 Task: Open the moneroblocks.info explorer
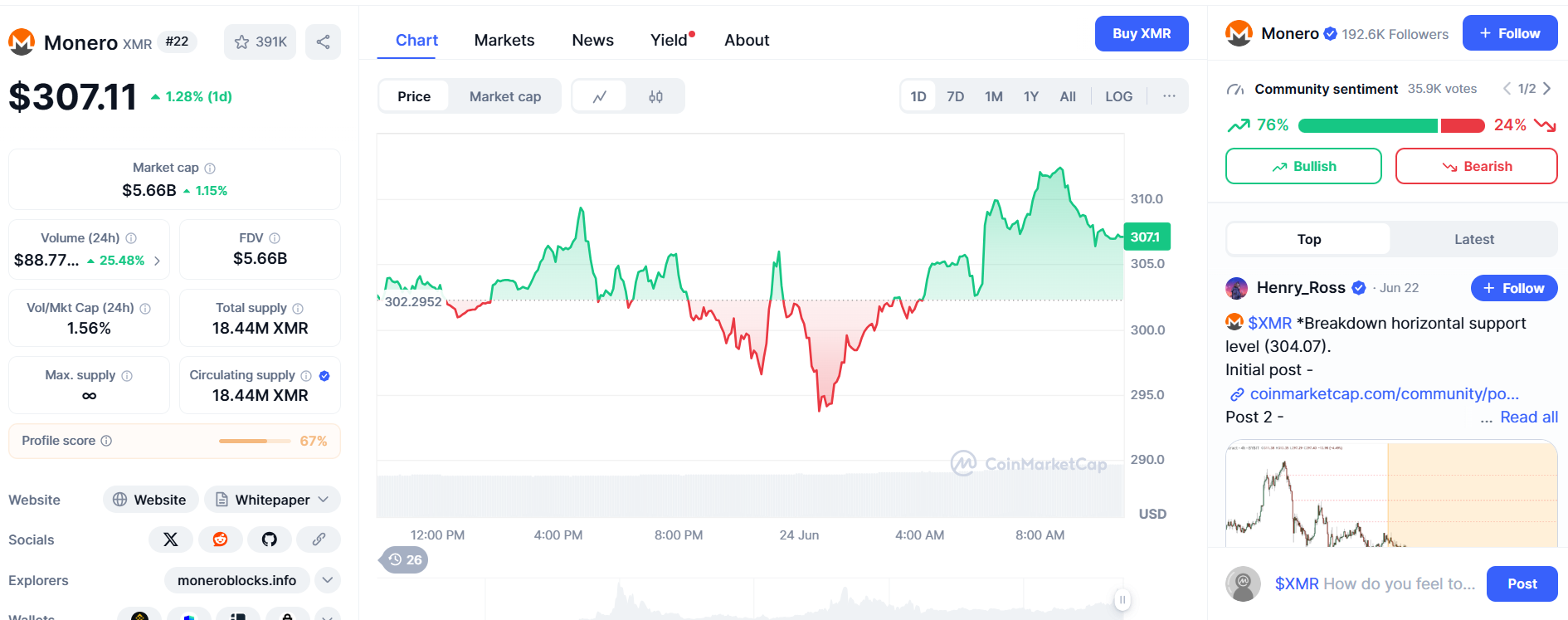click(x=236, y=580)
